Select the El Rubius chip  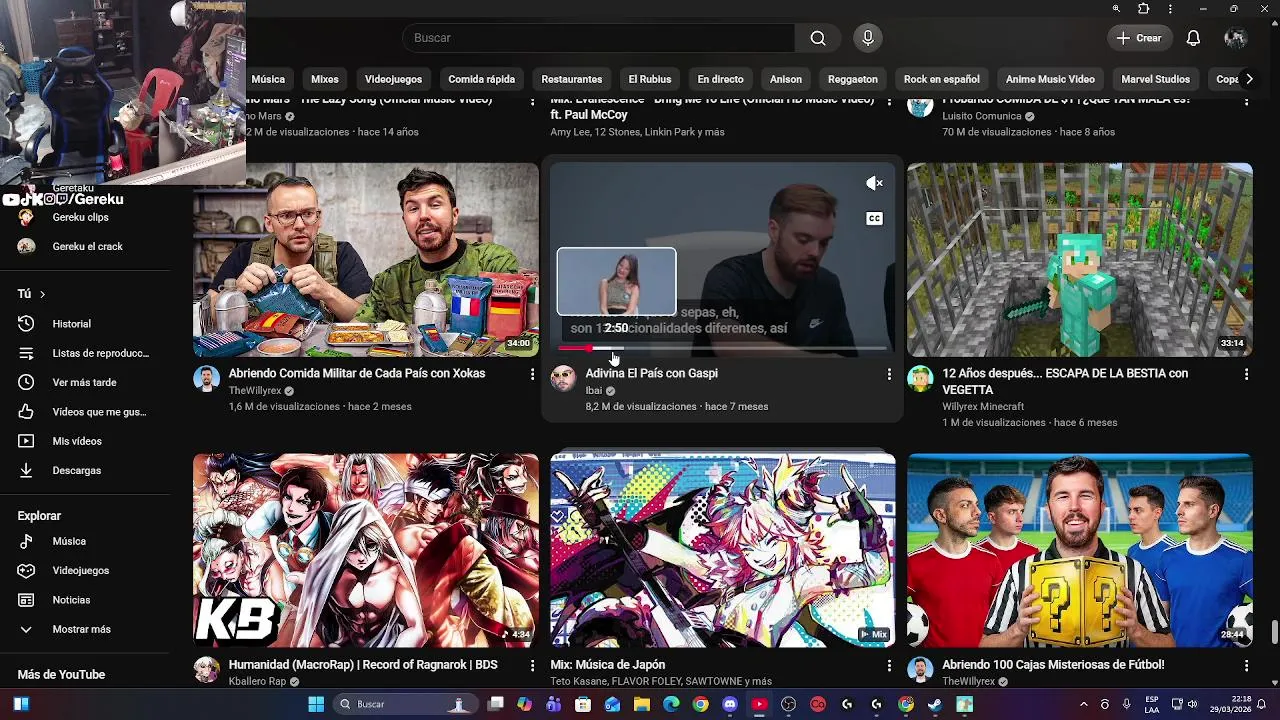click(650, 79)
